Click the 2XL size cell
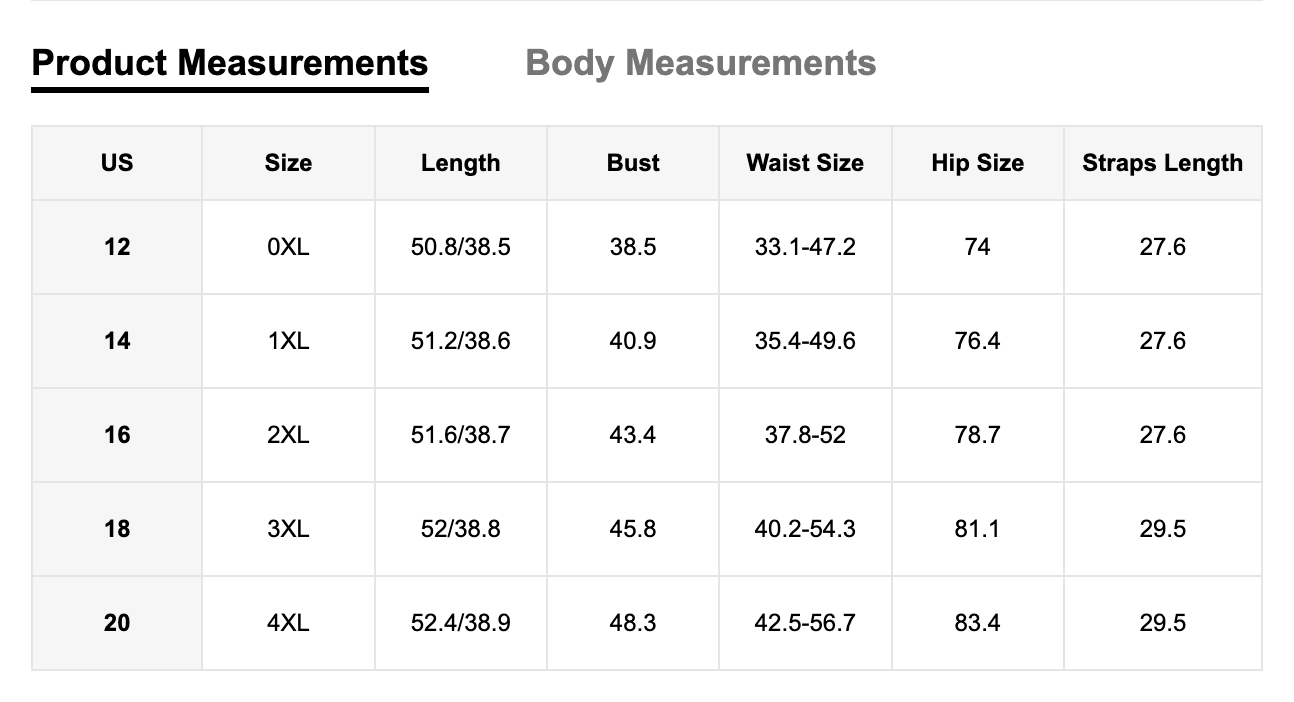This screenshot has width=1294, height=702. (288, 435)
